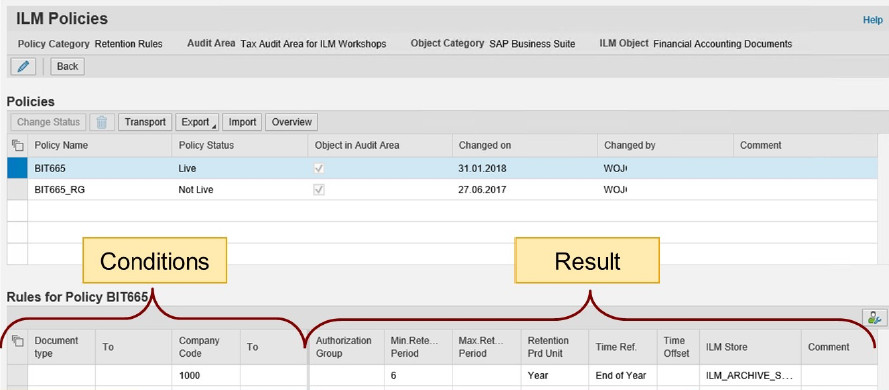Open the personalization settings icon above Rules table
The image size is (889, 390).
pyautogui.click(x=874, y=317)
